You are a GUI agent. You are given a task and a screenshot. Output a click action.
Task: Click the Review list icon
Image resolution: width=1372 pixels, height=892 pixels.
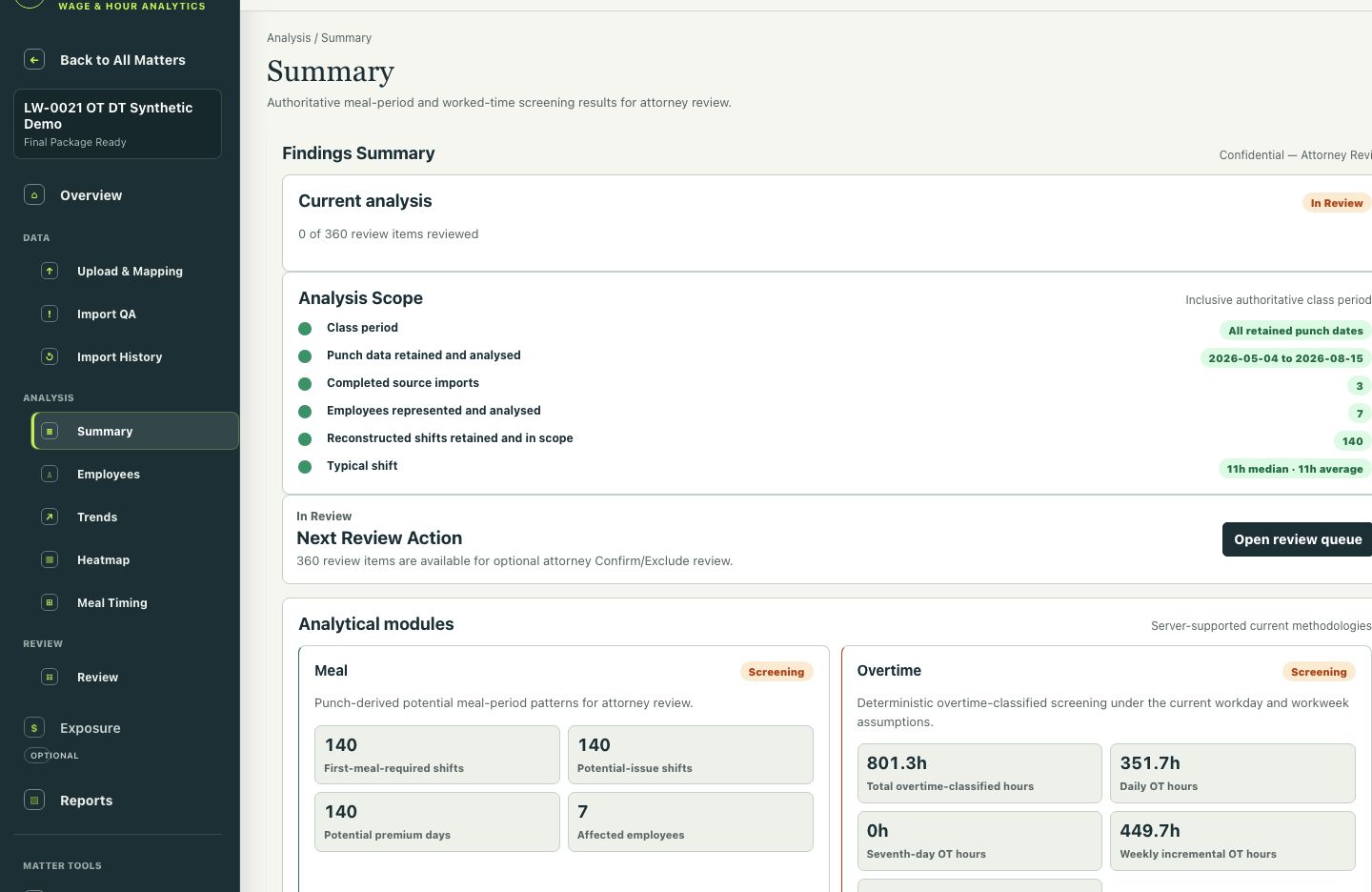click(50, 678)
